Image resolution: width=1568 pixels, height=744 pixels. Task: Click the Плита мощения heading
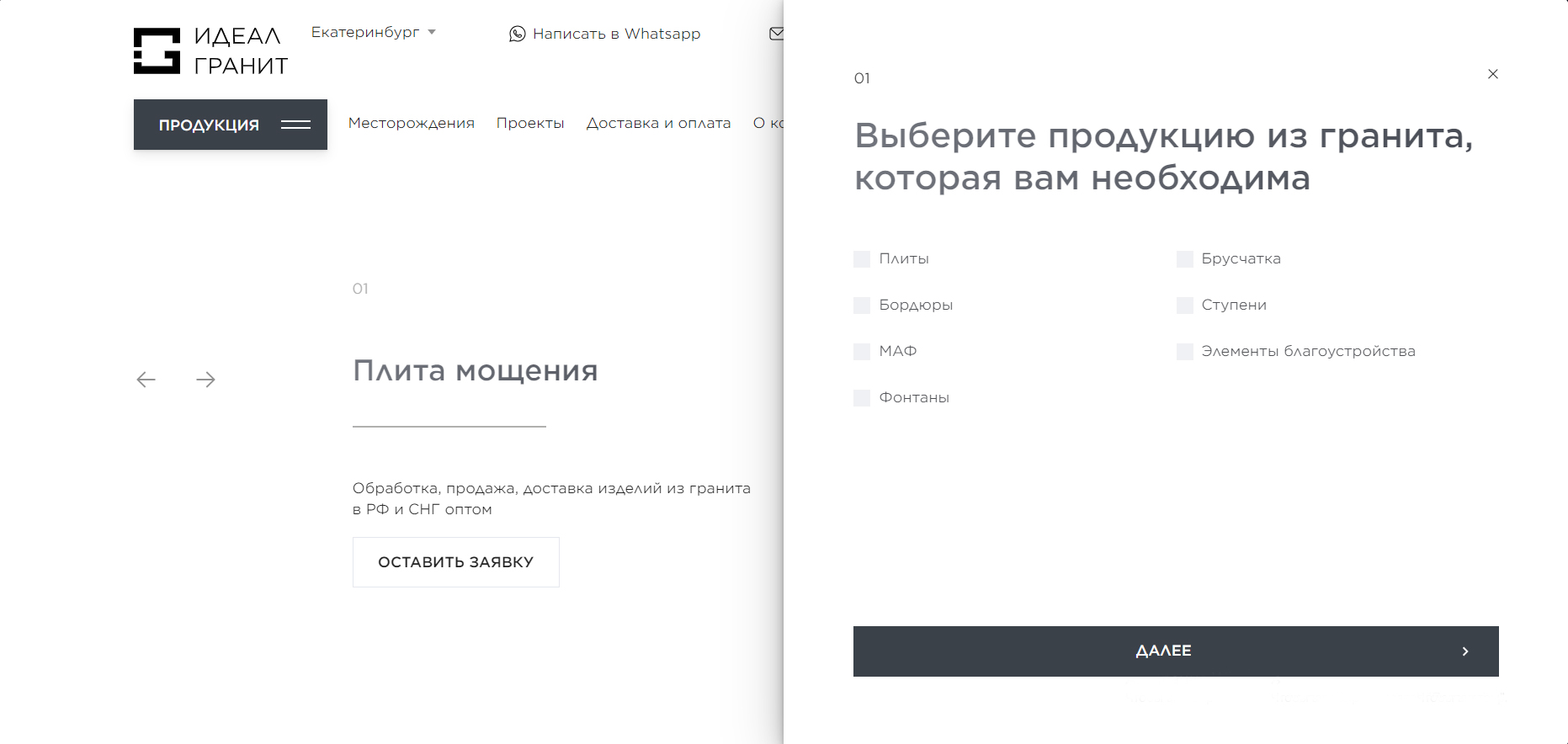pos(476,370)
